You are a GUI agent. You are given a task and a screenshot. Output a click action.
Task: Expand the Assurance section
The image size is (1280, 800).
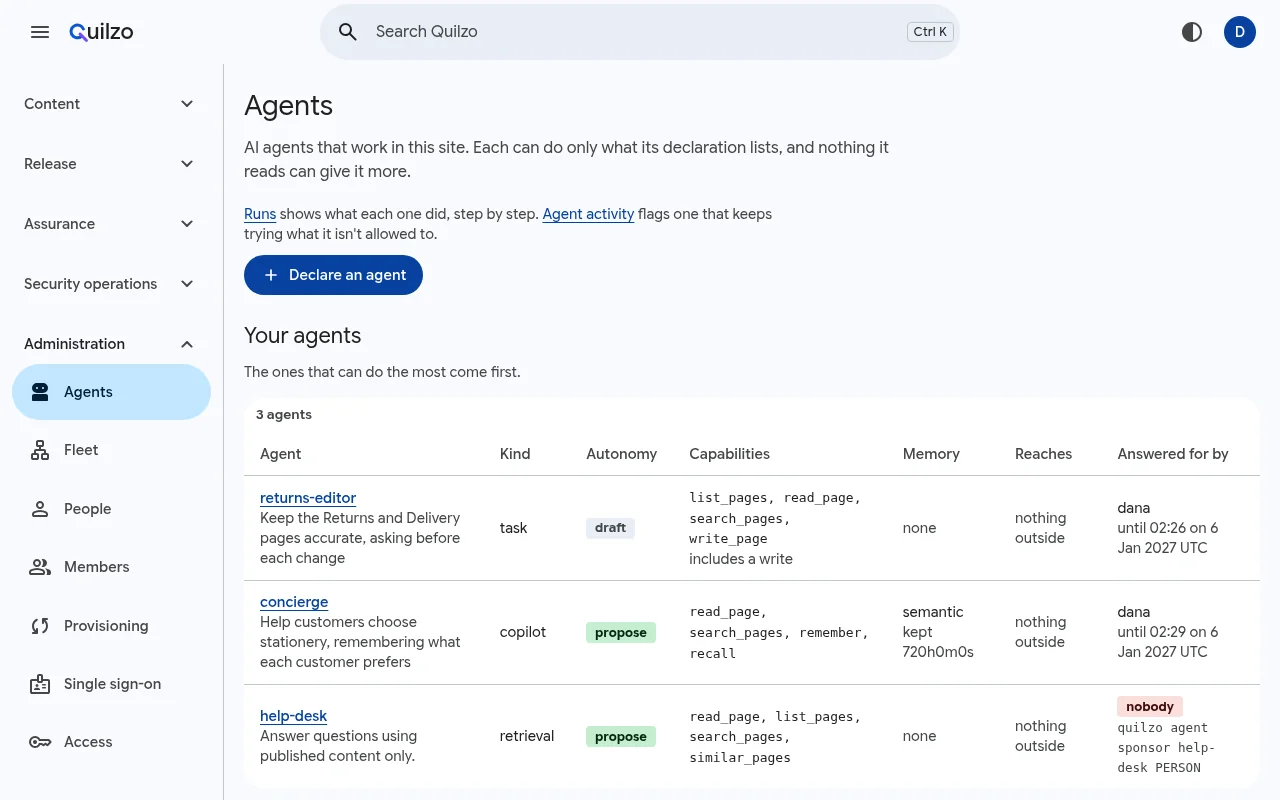(x=111, y=224)
